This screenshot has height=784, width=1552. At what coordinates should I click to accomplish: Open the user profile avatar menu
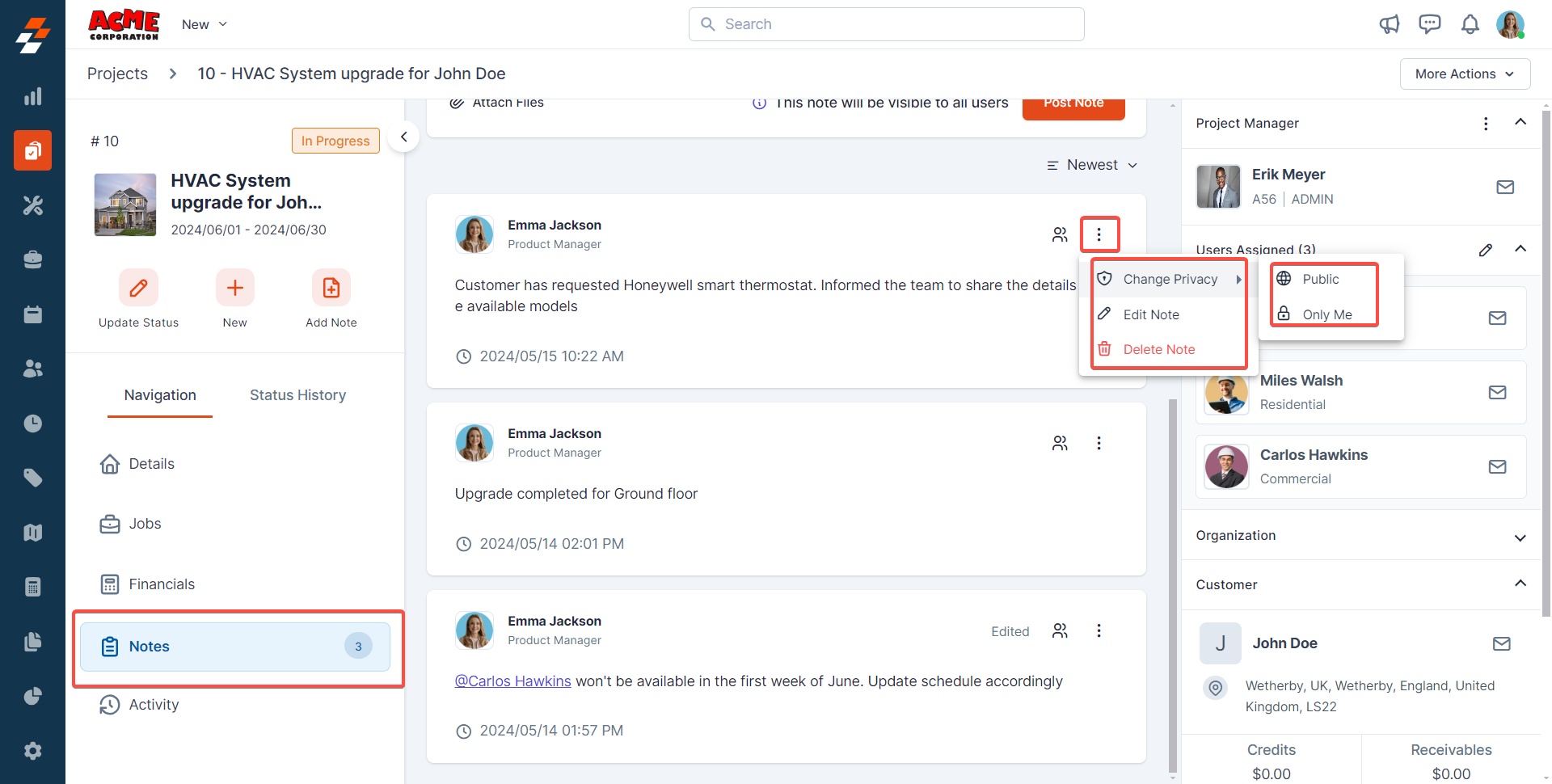click(x=1510, y=24)
